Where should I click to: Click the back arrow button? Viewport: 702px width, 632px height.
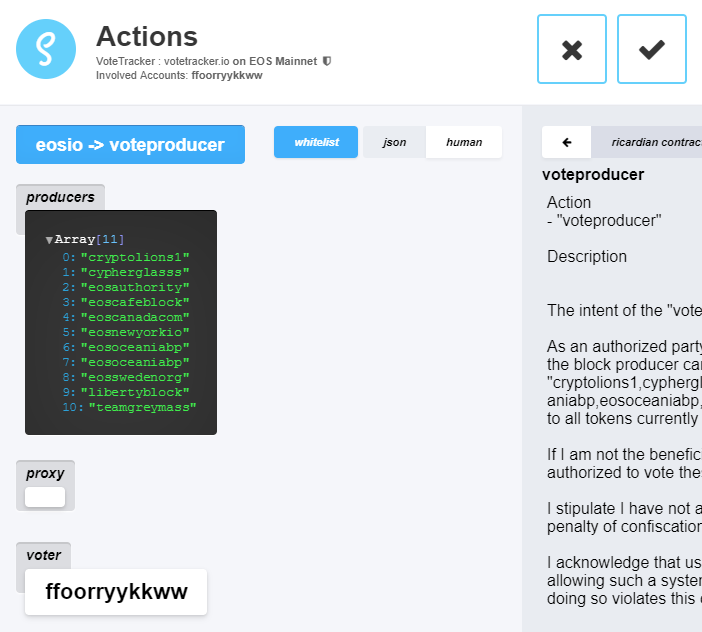(x=567, y=142)
